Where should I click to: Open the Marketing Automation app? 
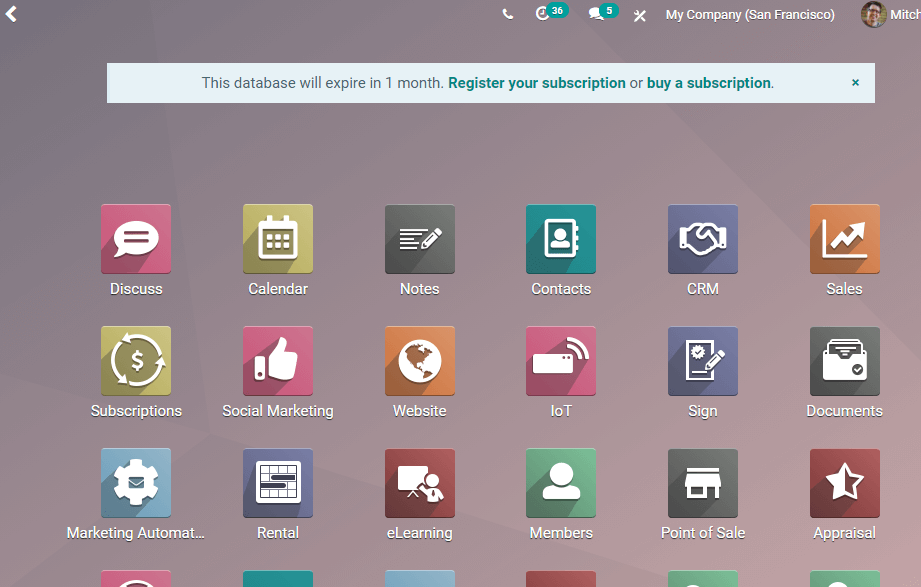[136, 483]
